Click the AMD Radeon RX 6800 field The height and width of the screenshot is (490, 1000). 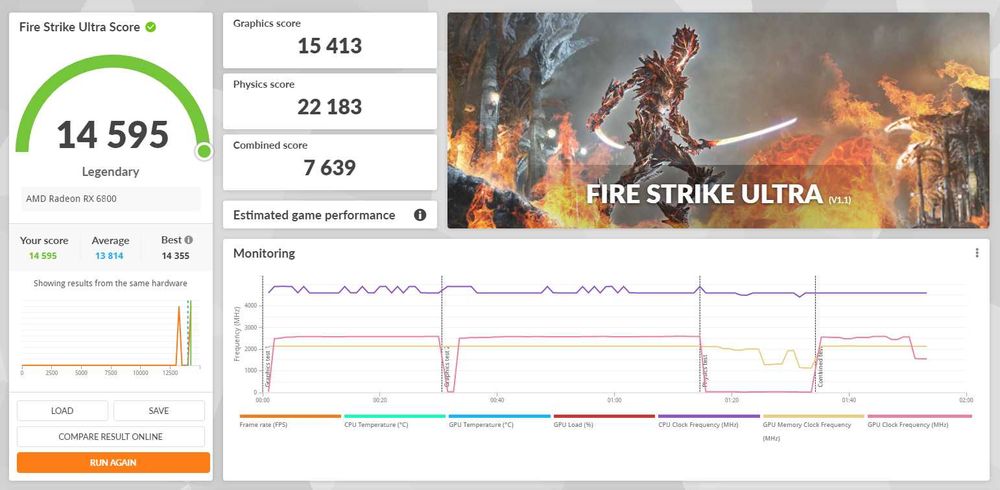pyautogui.click(x=111, y=198)
